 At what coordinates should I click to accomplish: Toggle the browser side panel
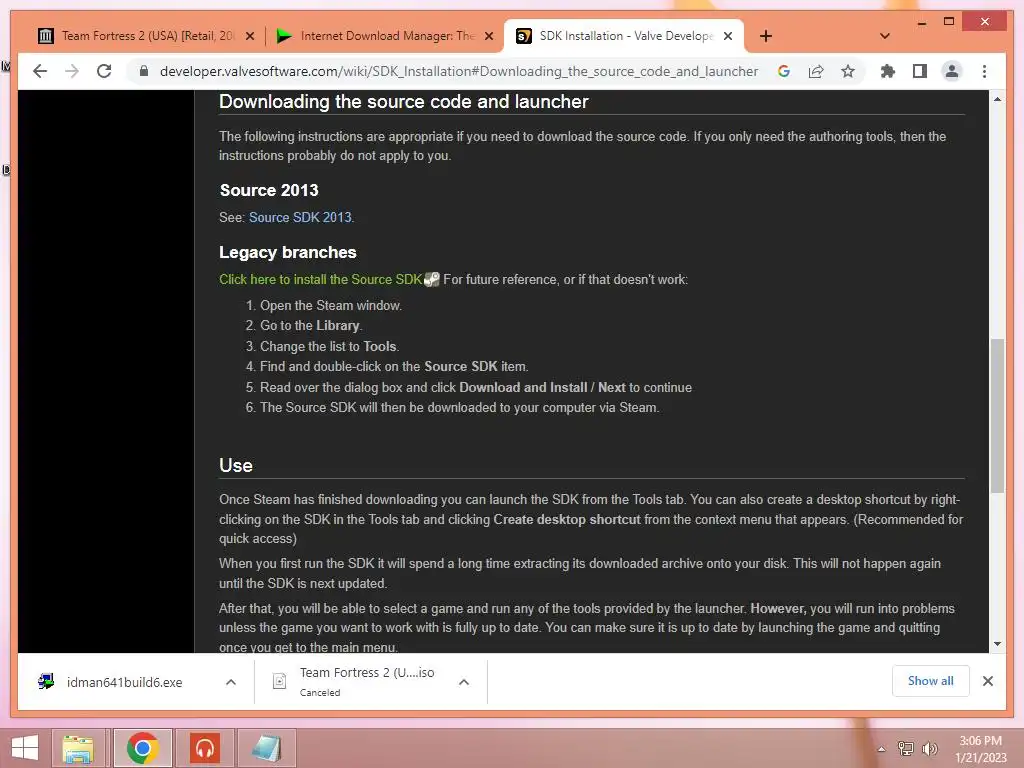coord(920,71)
